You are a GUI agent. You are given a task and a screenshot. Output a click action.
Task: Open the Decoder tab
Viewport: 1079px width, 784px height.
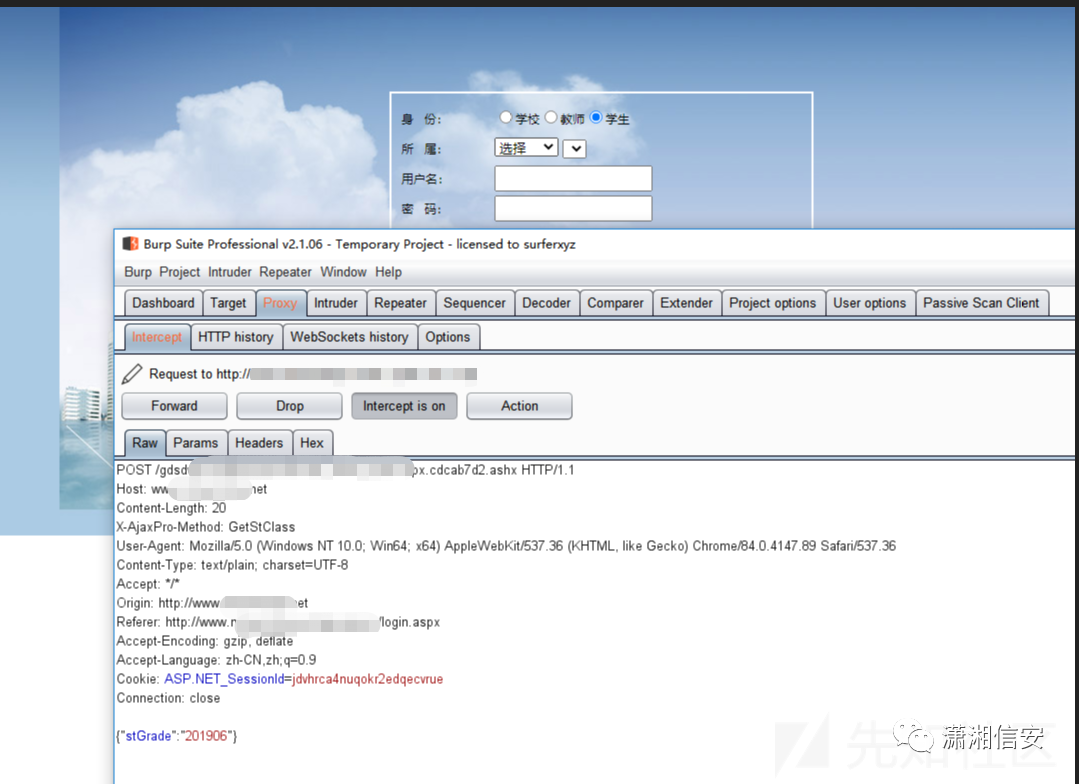point(546,303)
